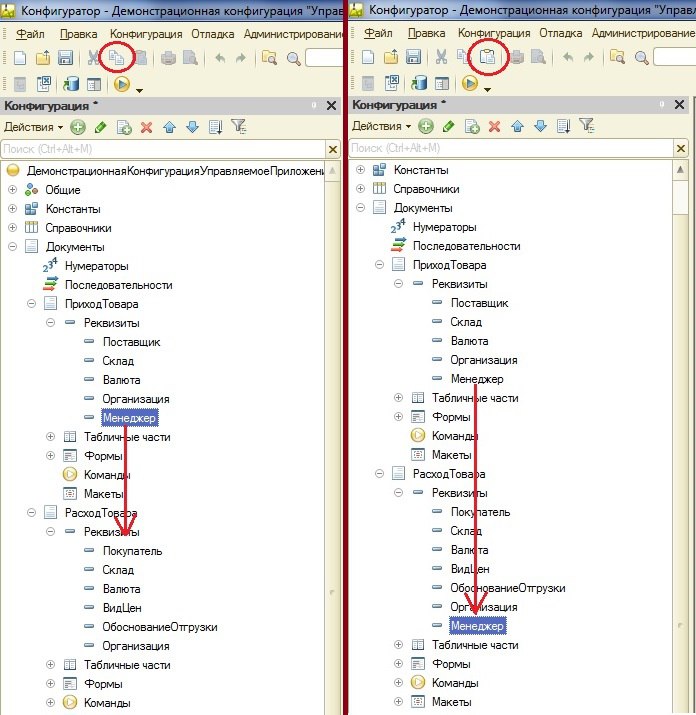Select highlighted Менеджер under РасходТовара in right tree
The image size is (696, 715).
pyautogui.click(x=478, y=626)
